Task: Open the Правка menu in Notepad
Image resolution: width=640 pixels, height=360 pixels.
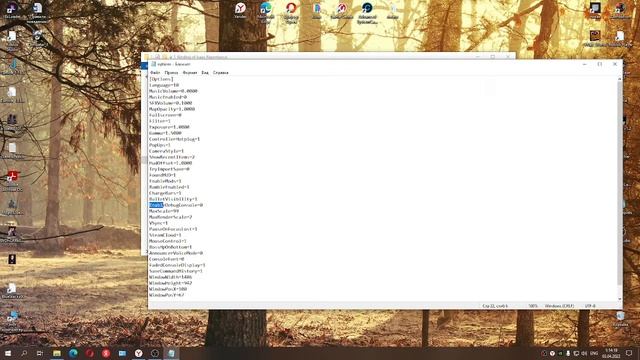Action: coord(171,73)
